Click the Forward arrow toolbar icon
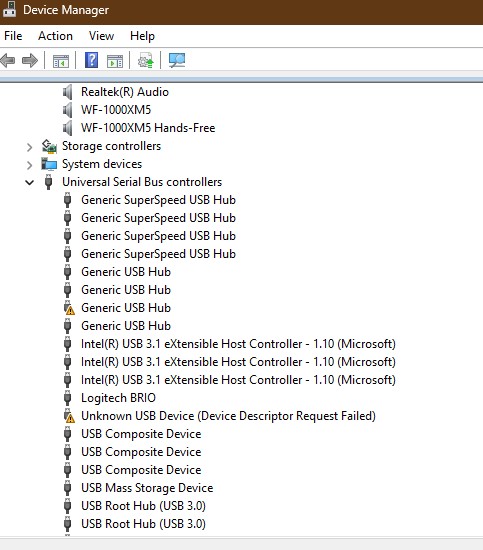The width and height of the screenshot is (483, 550). pyautogui.click(x=30, y=61)
